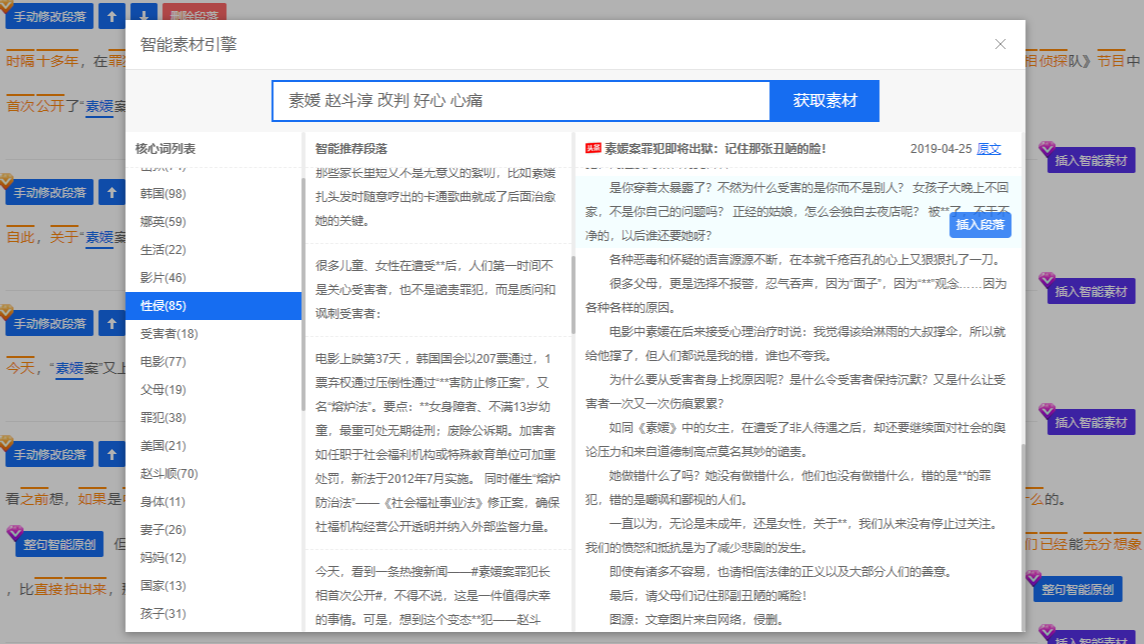Click the 插入段落 button
1144x644 pixels.
[x=980, y=225]
